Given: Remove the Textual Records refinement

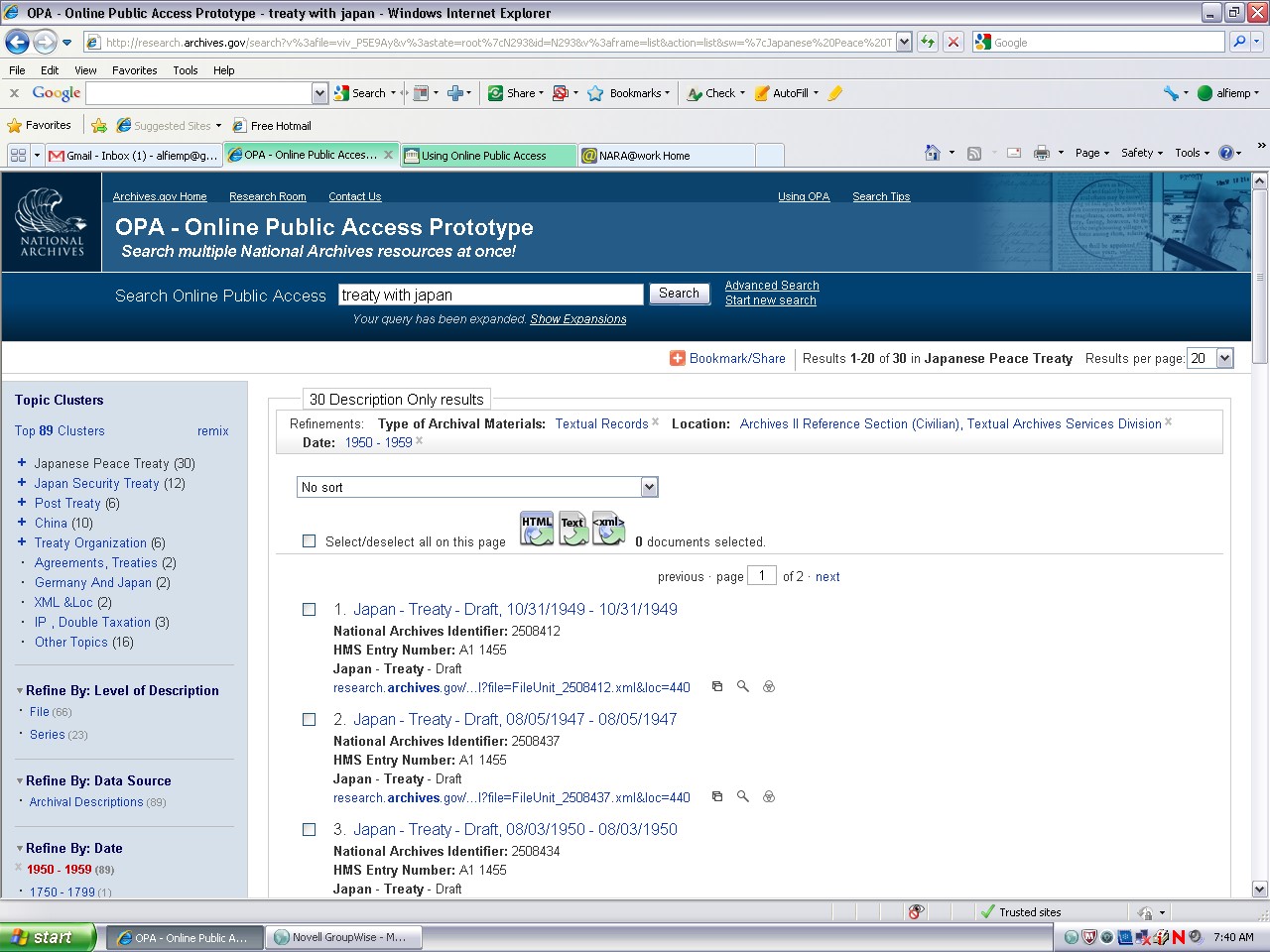Looking at the screenshot, I should click(x=655, y=421).
